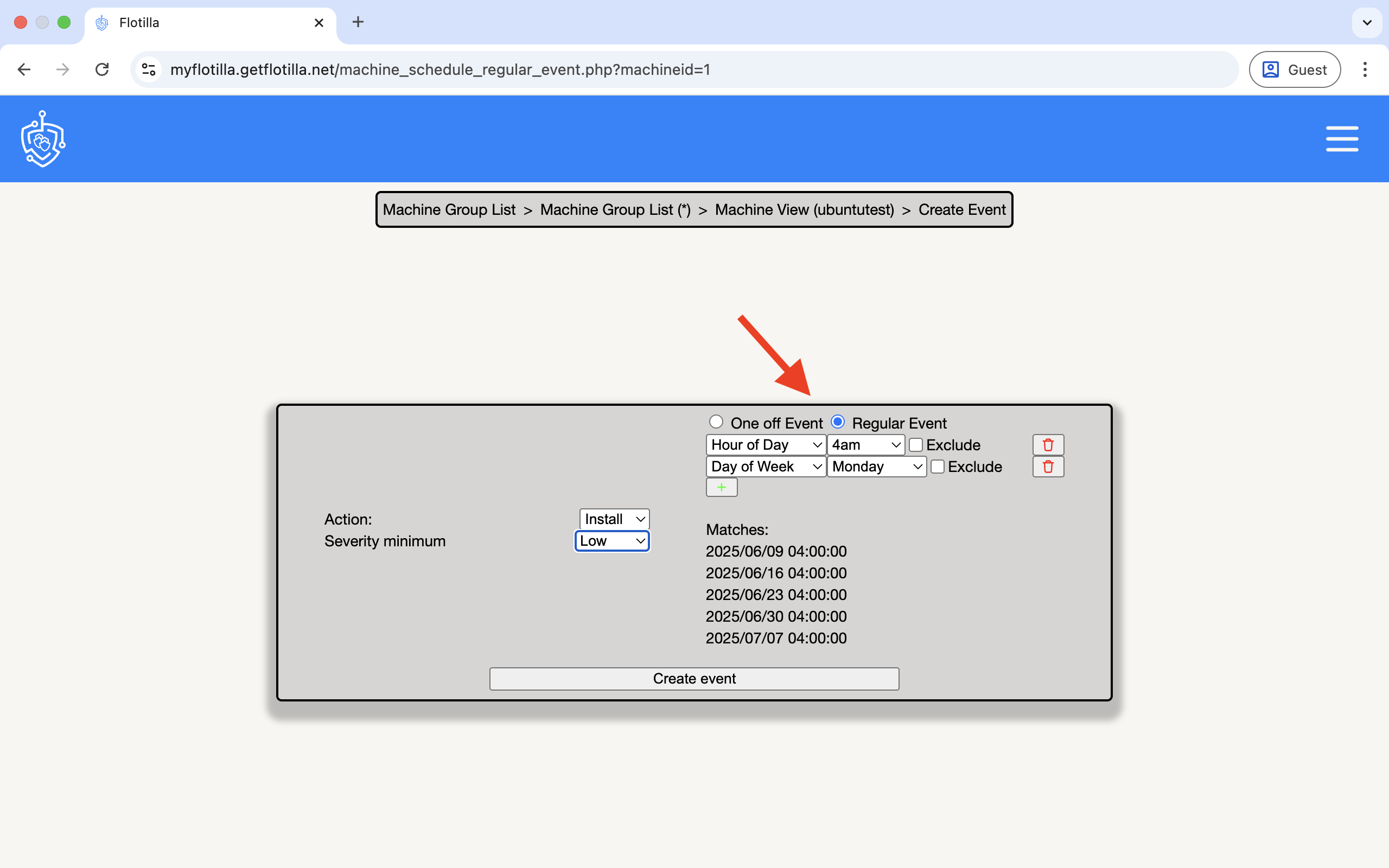This screenshot has height=868, width=1389.
Task: Select the One off Event radio button
Action: coord(715,421)
